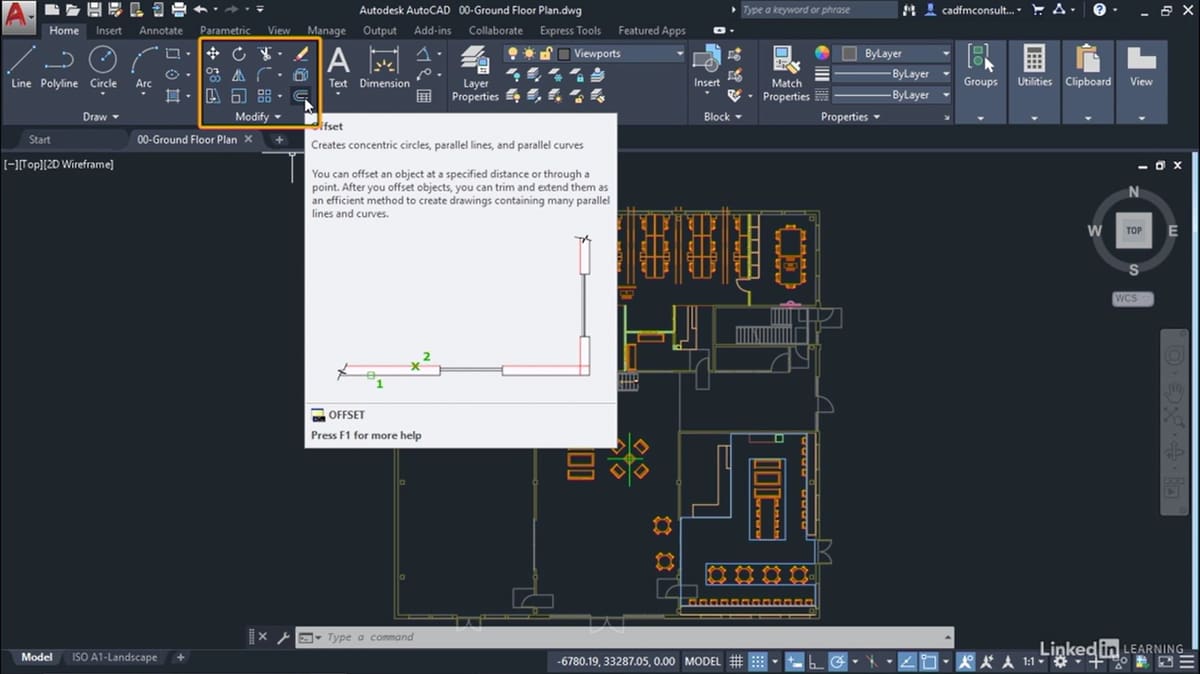This screenshot has height=674, width=1200.
Task: Click the object color wheel swatch
Action: [x=822, y=53]
